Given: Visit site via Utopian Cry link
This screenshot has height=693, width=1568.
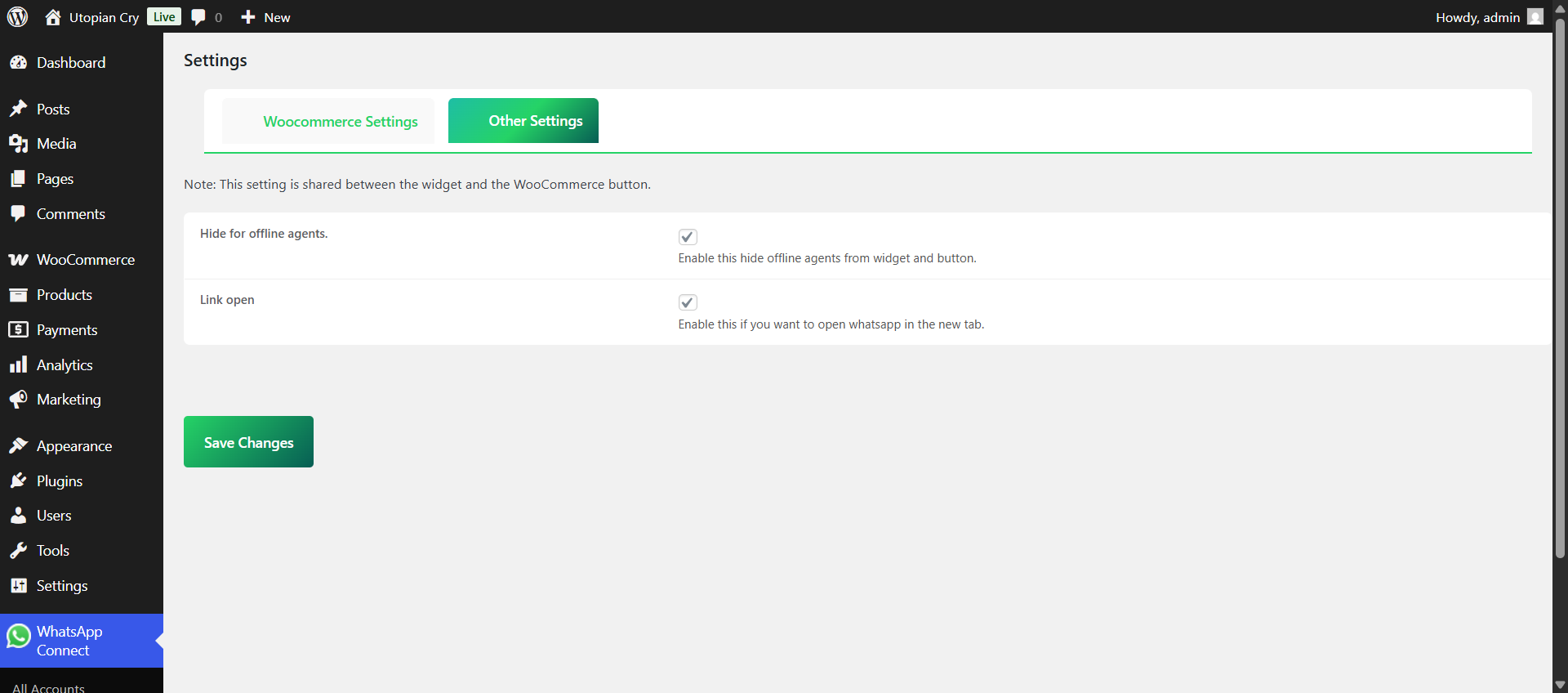Looking at the screenshot, I should point(104,17).
